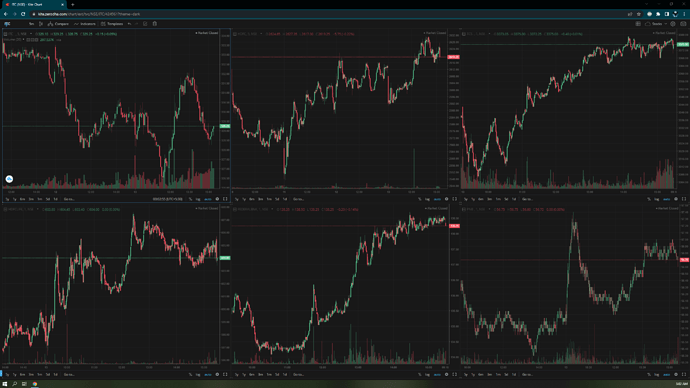Click the green current price label on ITC chart
Viewport: 690px width, 388px height.
[225, 126]
